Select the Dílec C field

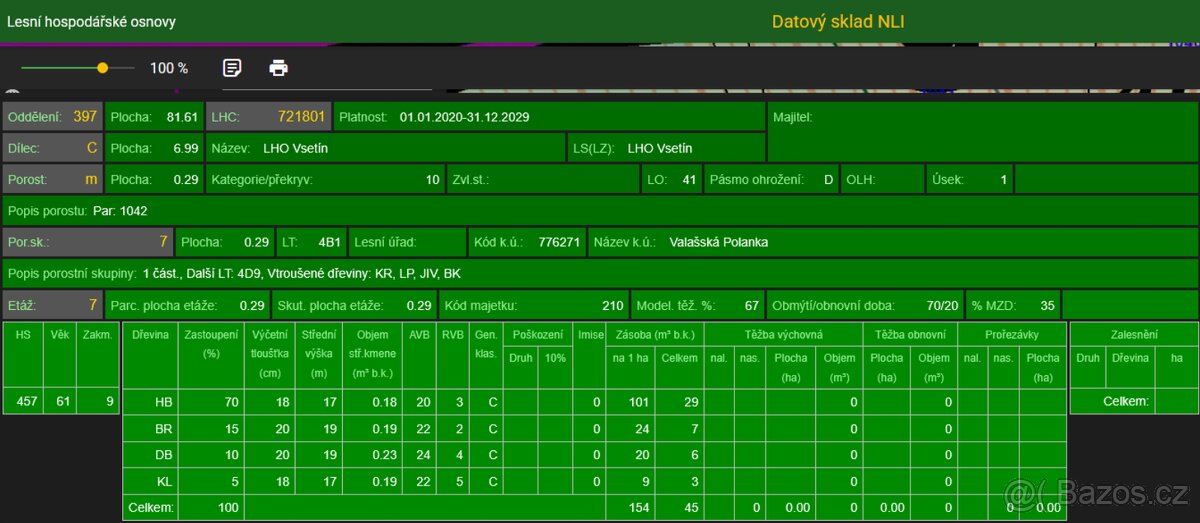(x=52, y=148)
